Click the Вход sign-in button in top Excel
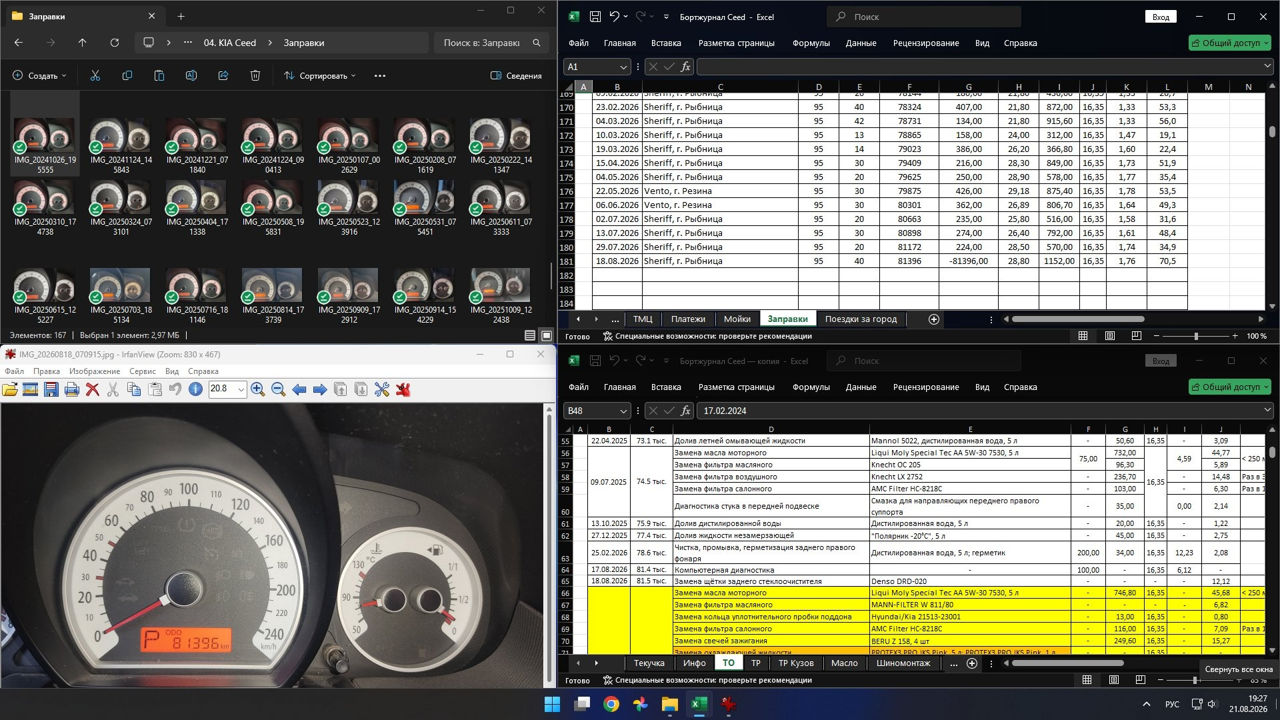The width and height of the screenshot is (1280, 720). pyautogui.click(x=1161, y=17)
